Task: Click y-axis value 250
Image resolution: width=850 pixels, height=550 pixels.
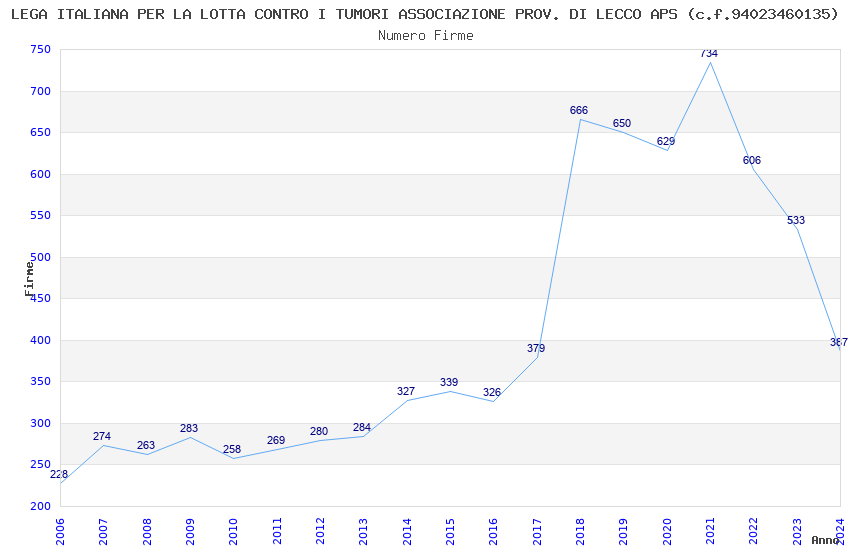Action: point(40,464)
